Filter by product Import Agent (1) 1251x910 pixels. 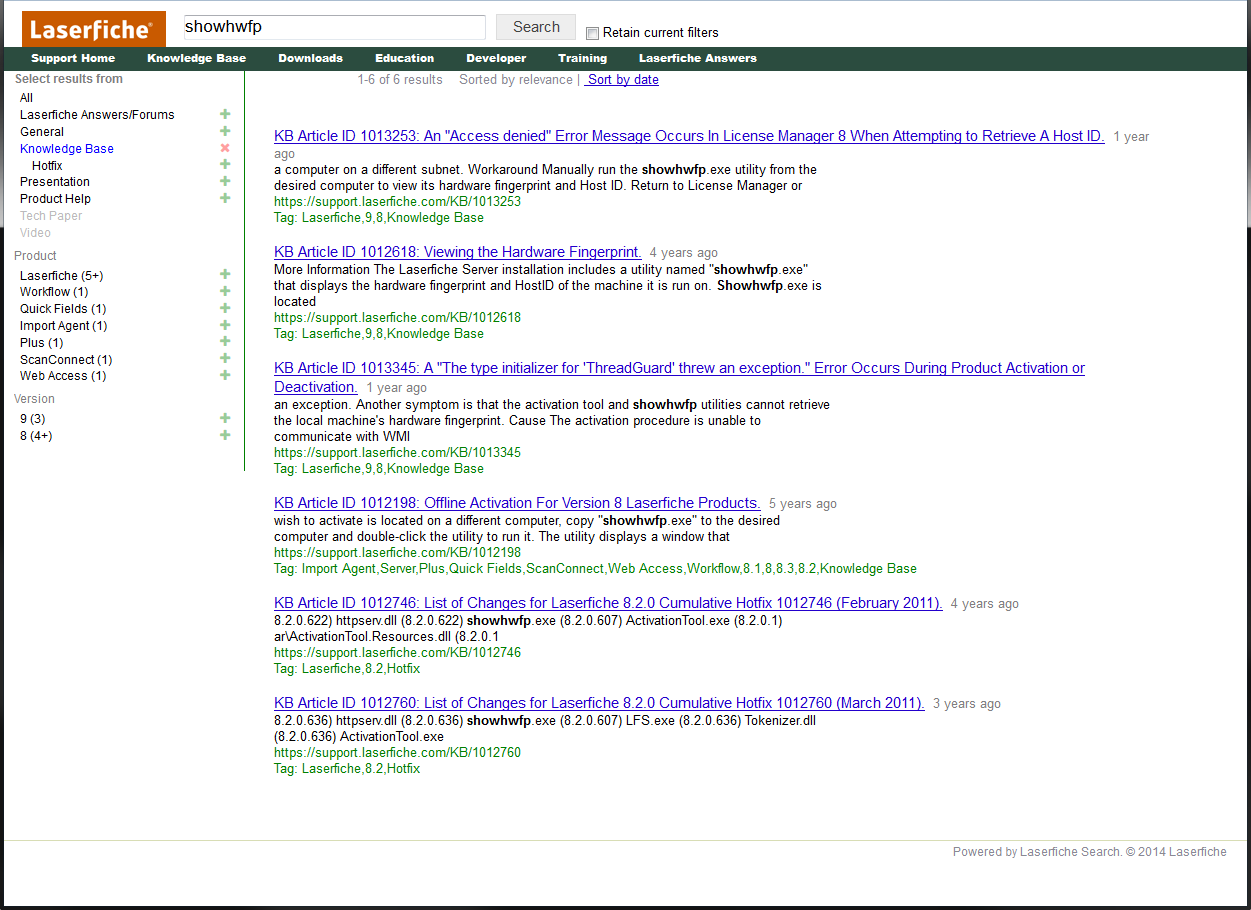click(63, 326)
